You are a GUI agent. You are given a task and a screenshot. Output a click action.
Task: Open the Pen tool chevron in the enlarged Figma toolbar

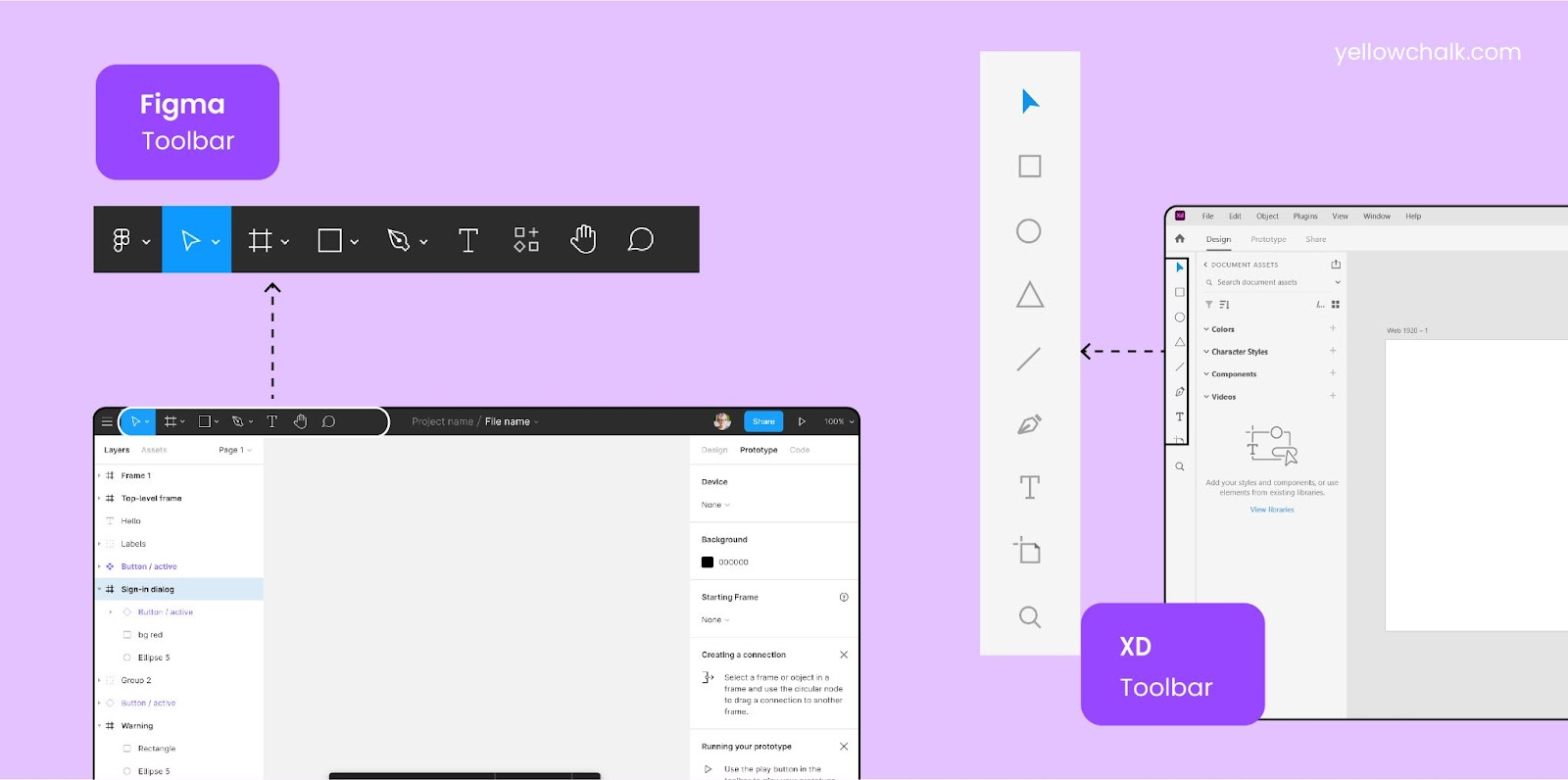[x=423, y=242]
